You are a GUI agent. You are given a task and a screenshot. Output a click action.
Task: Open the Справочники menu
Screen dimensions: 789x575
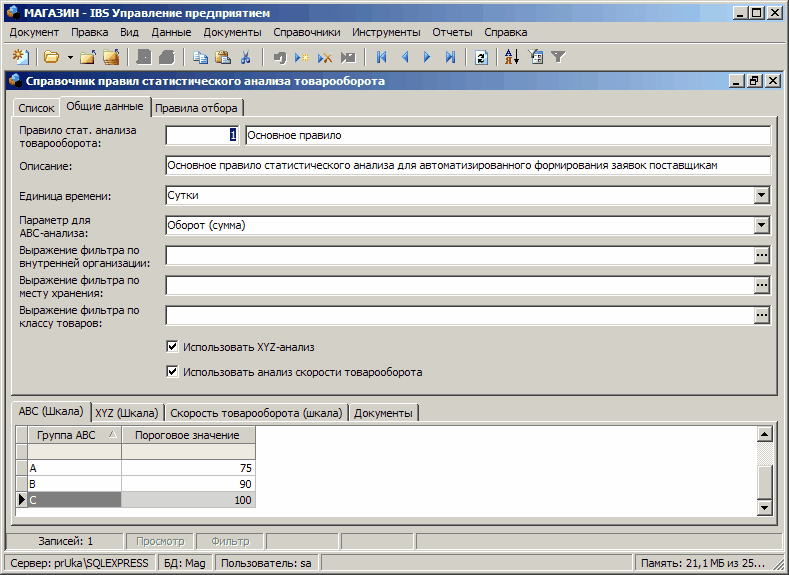pyautogui.click(x=306, y=32)
